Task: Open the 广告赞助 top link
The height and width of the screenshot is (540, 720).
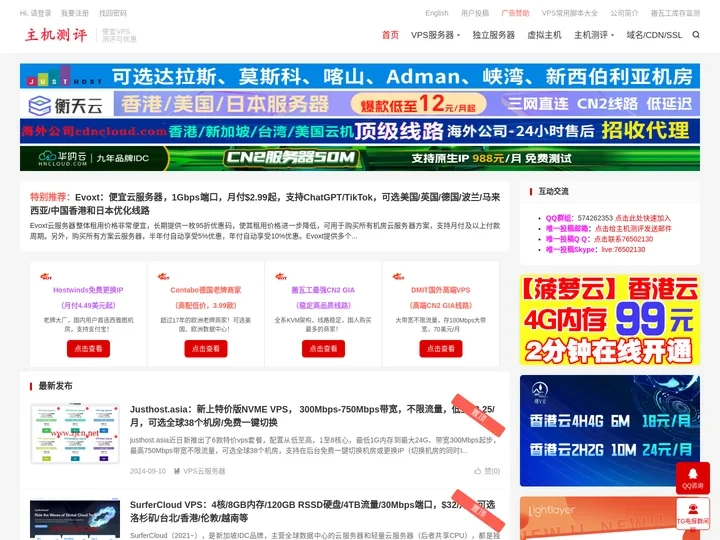Action: (x=515, y=13)
